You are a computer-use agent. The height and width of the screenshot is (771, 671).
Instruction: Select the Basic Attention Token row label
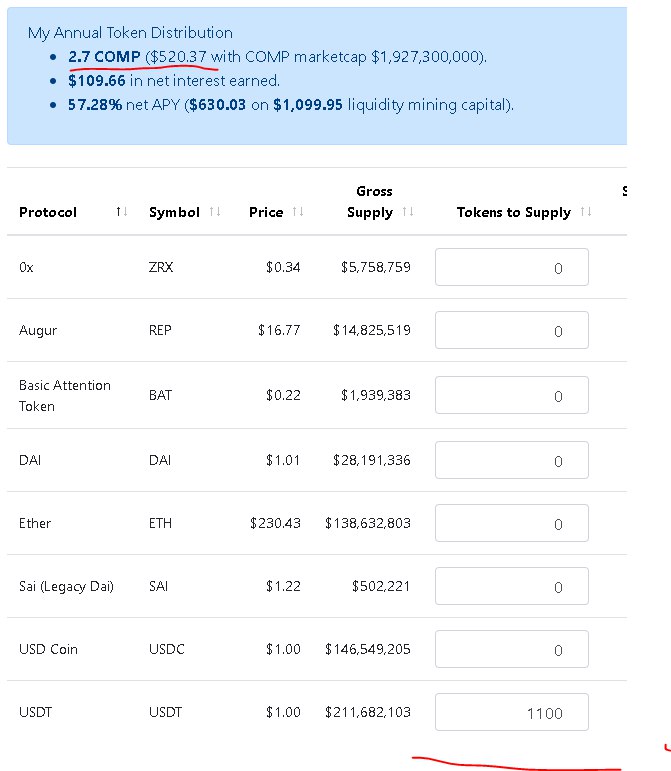pyautogui.click(x=64, y=395)
